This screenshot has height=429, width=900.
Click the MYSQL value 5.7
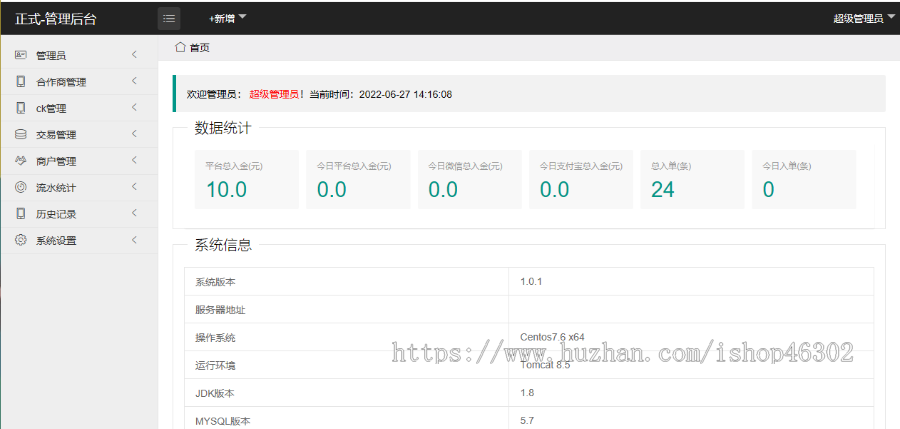[527, 420]
